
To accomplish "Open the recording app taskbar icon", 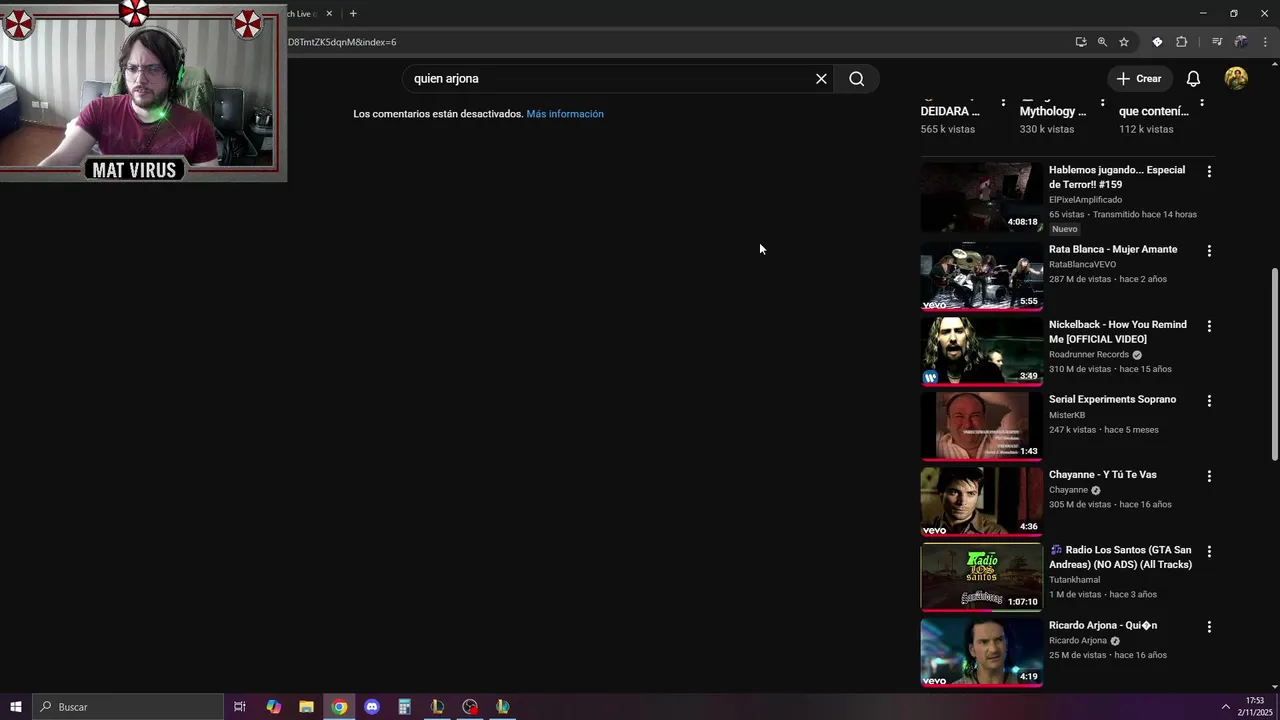I will pos(470,707).
